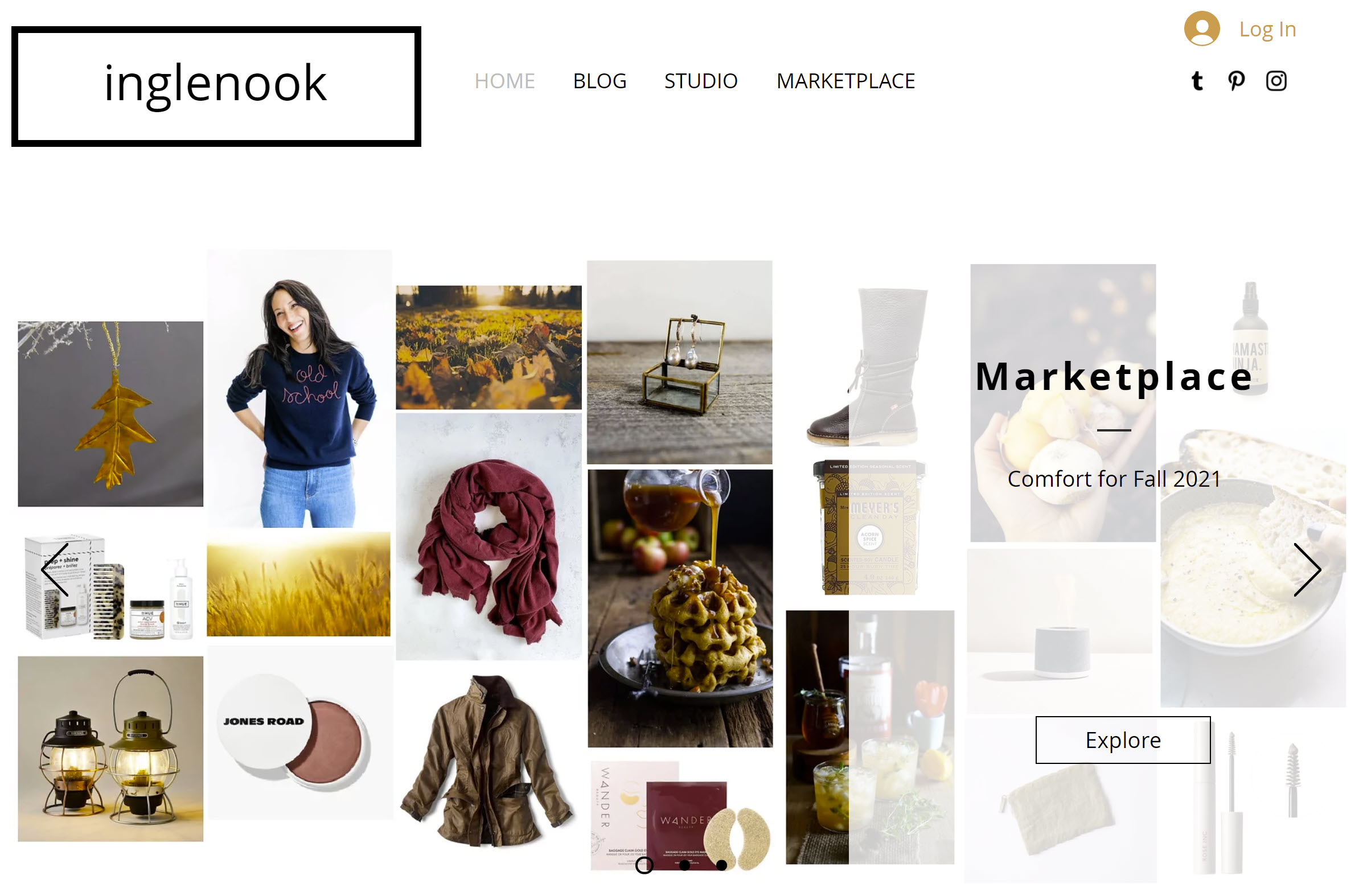This screenshot has width=1363, height=896.
Task: Click the golden leaf ornament image
Action: pos(110,413)
